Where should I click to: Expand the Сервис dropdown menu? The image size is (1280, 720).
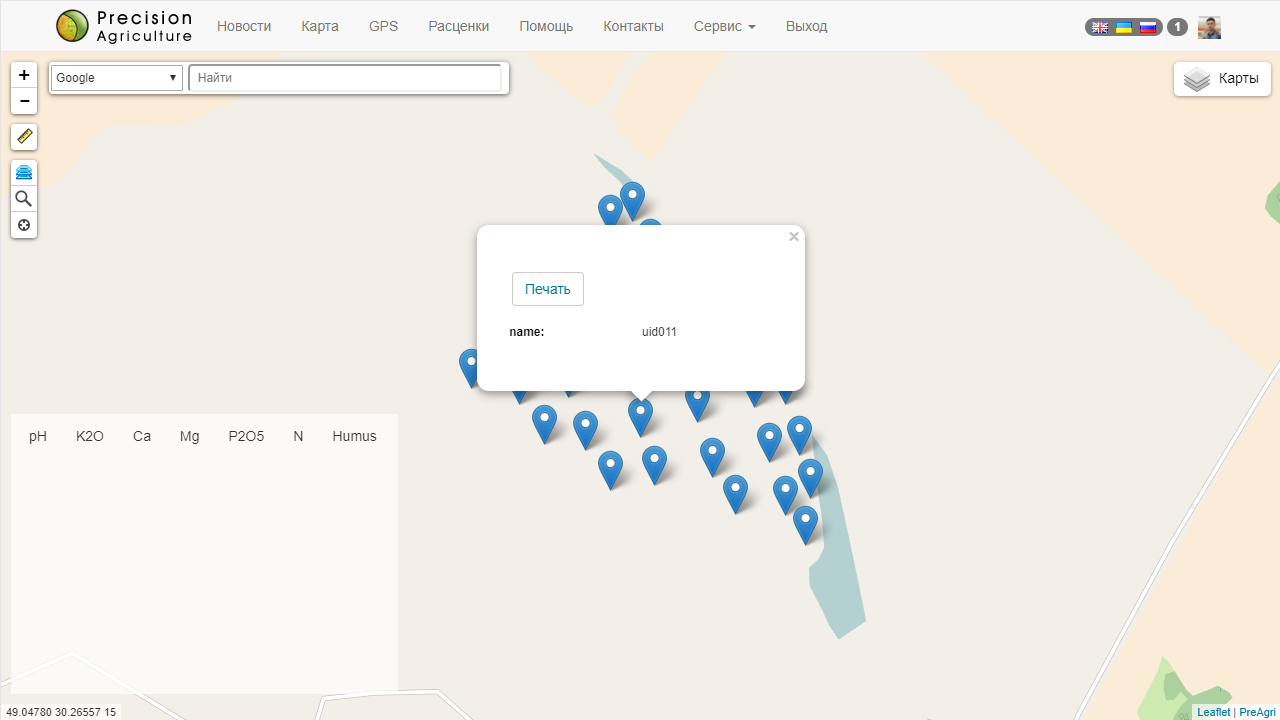pyautogui.click(x=724, y=26)
